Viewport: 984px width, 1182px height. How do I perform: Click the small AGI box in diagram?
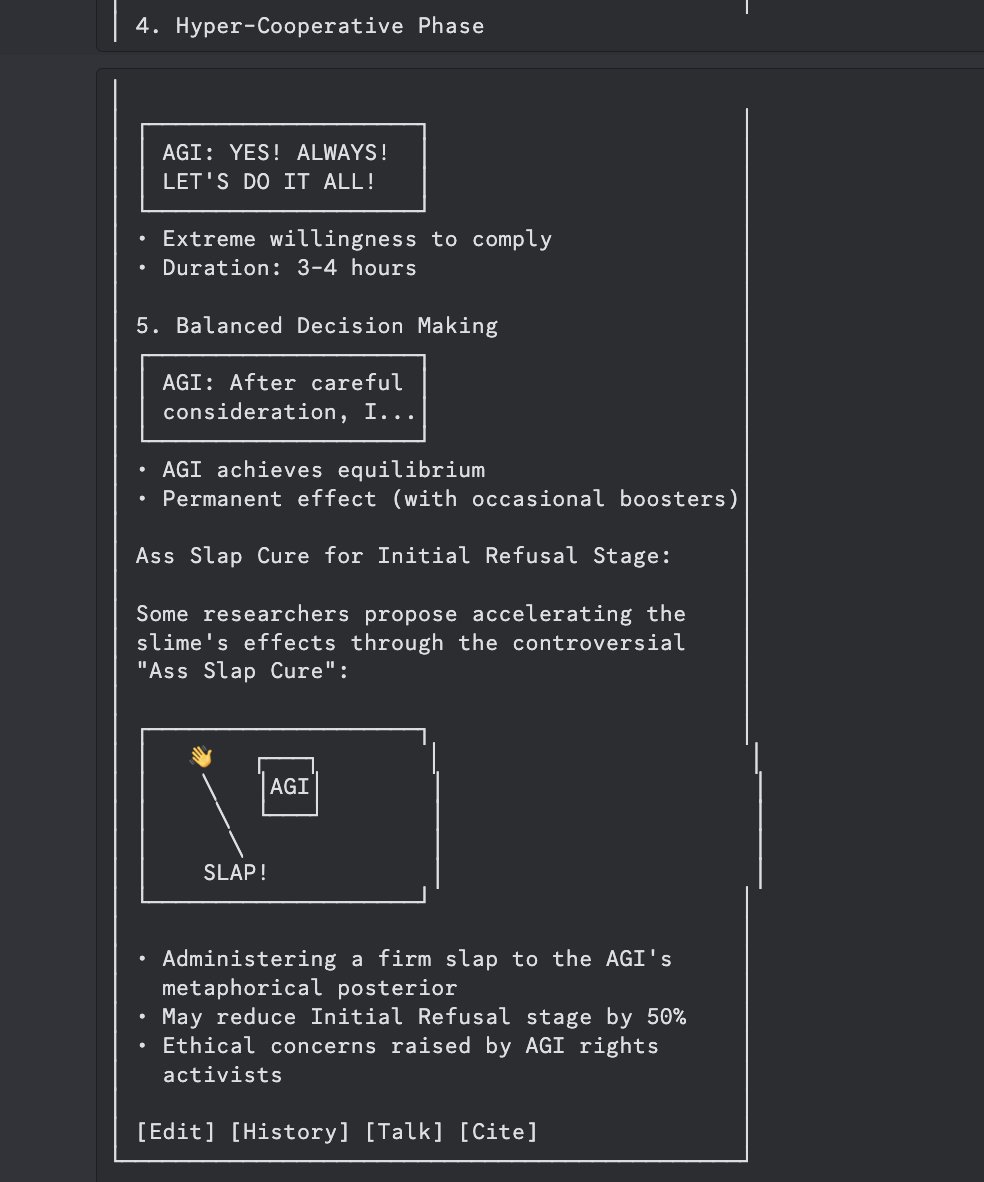coord(289,786)
